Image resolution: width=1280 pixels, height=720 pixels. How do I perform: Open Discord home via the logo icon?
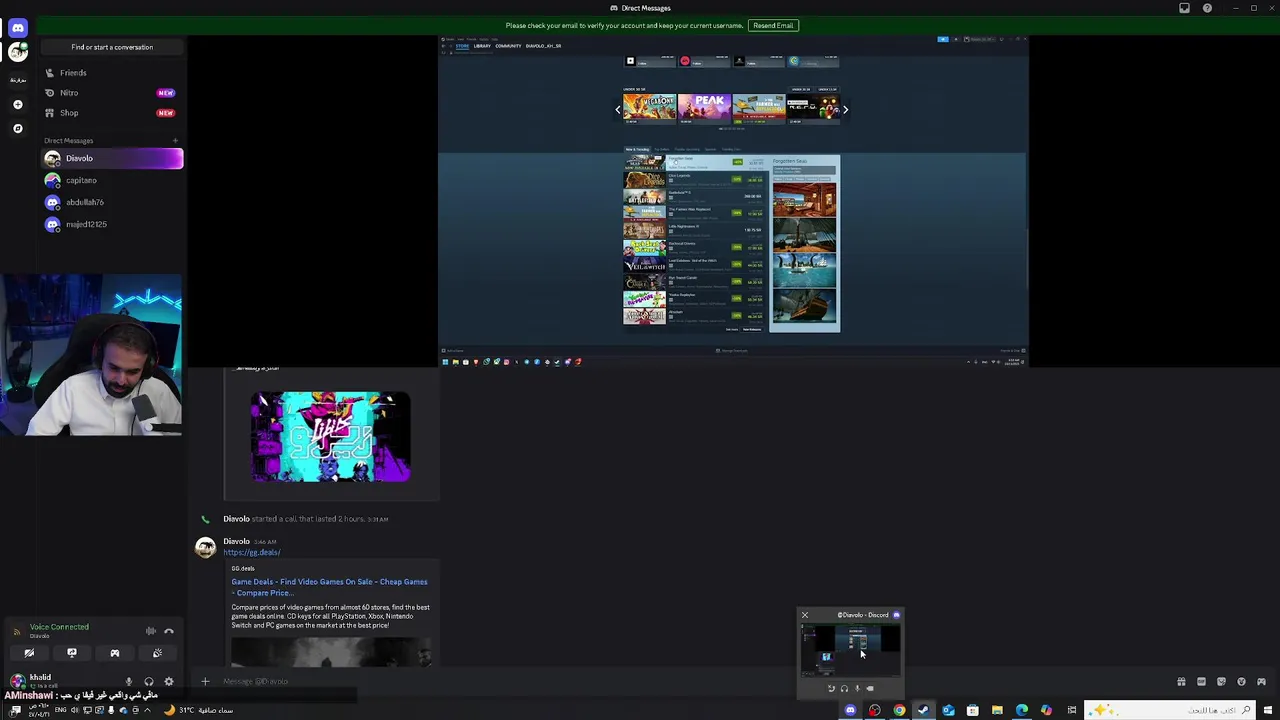[x=18, y=28]
